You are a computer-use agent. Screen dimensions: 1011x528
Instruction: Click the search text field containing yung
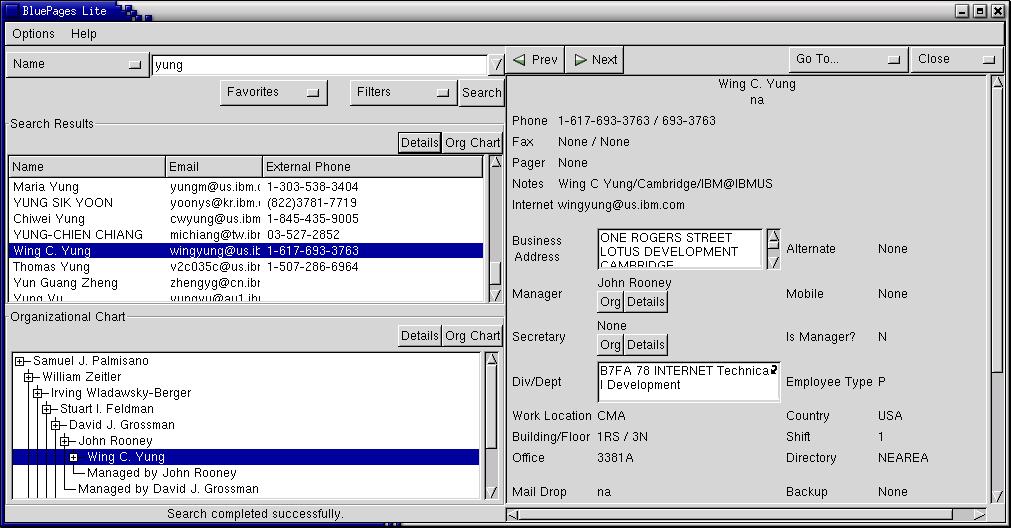coord(319,64)
